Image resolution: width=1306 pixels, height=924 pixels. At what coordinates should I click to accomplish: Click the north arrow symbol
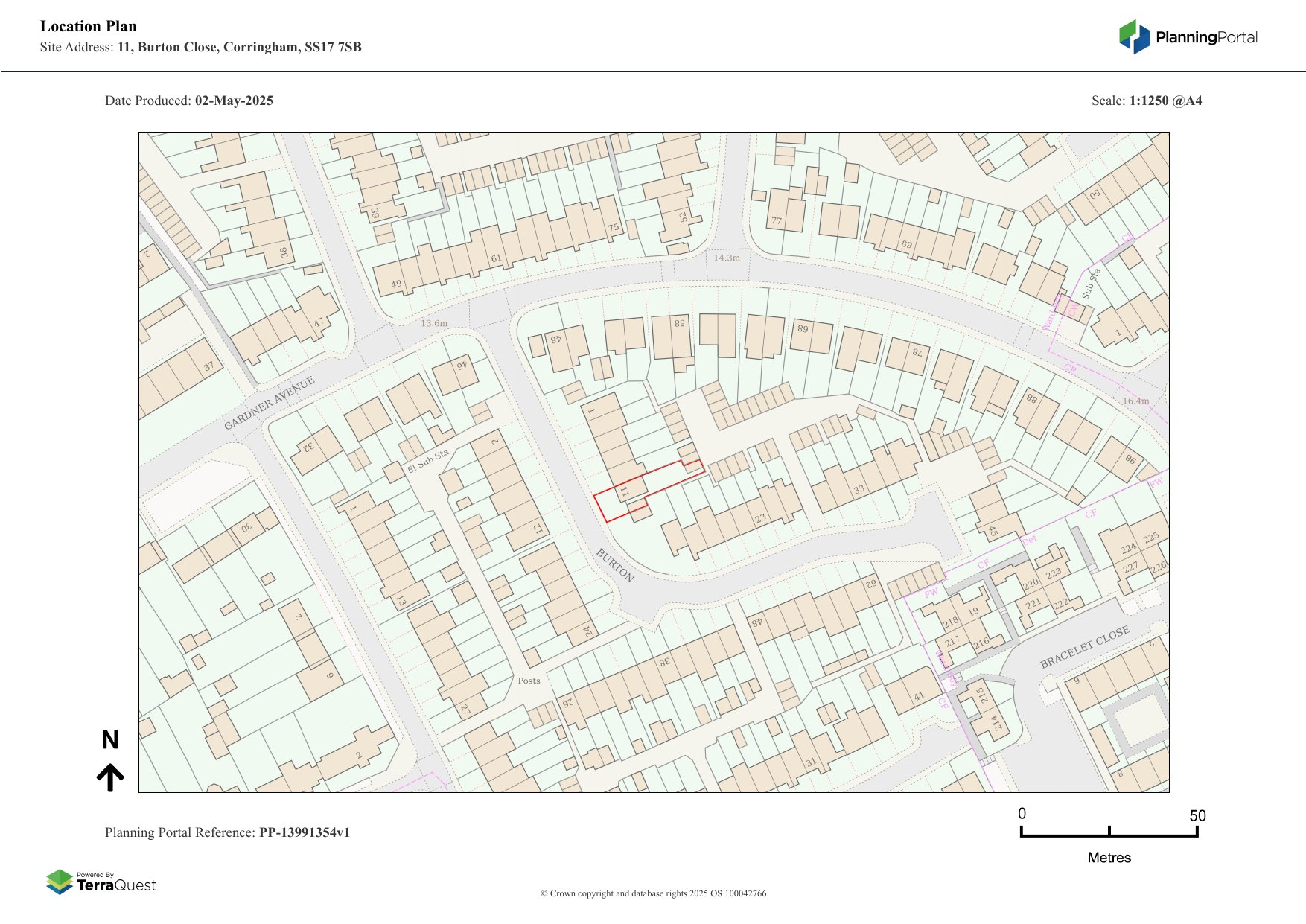pyautogui.click(x=110, y=777)
